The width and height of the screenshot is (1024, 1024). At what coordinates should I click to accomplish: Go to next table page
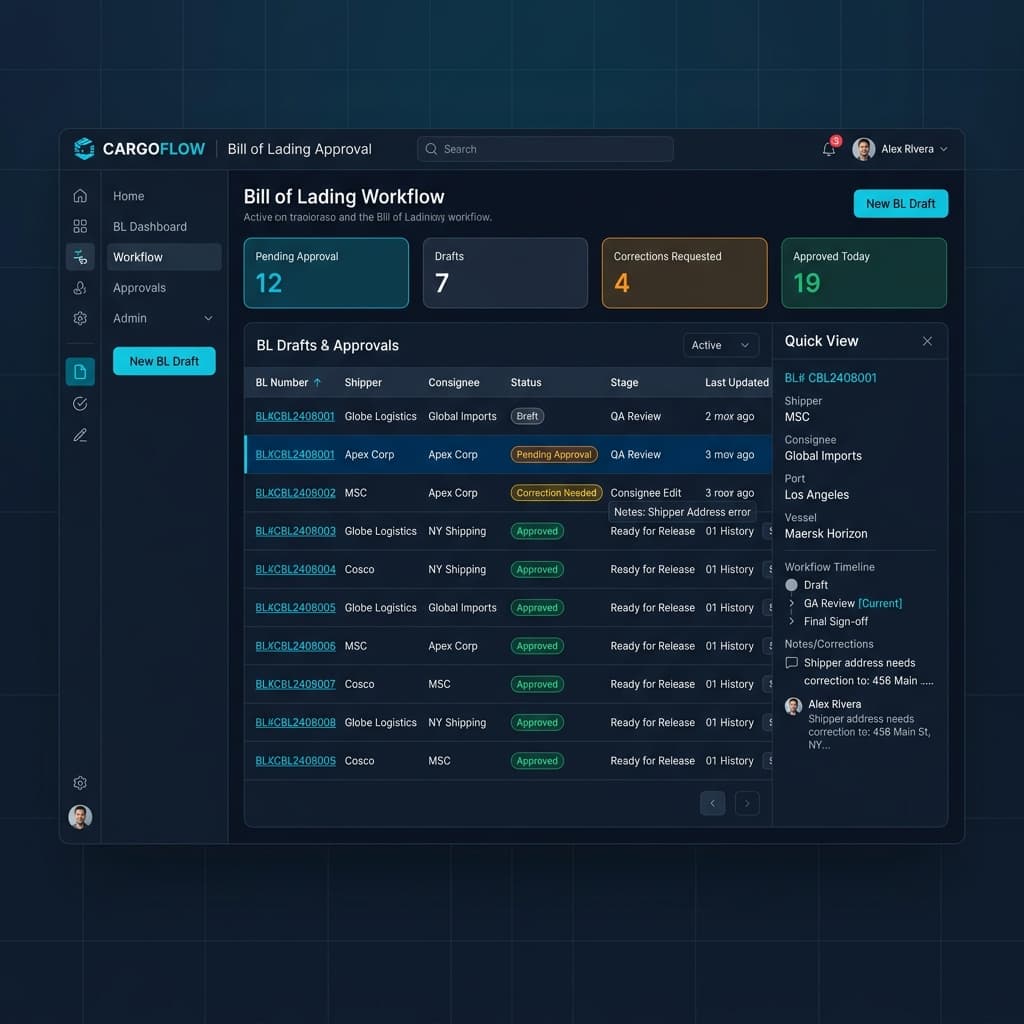747,803
